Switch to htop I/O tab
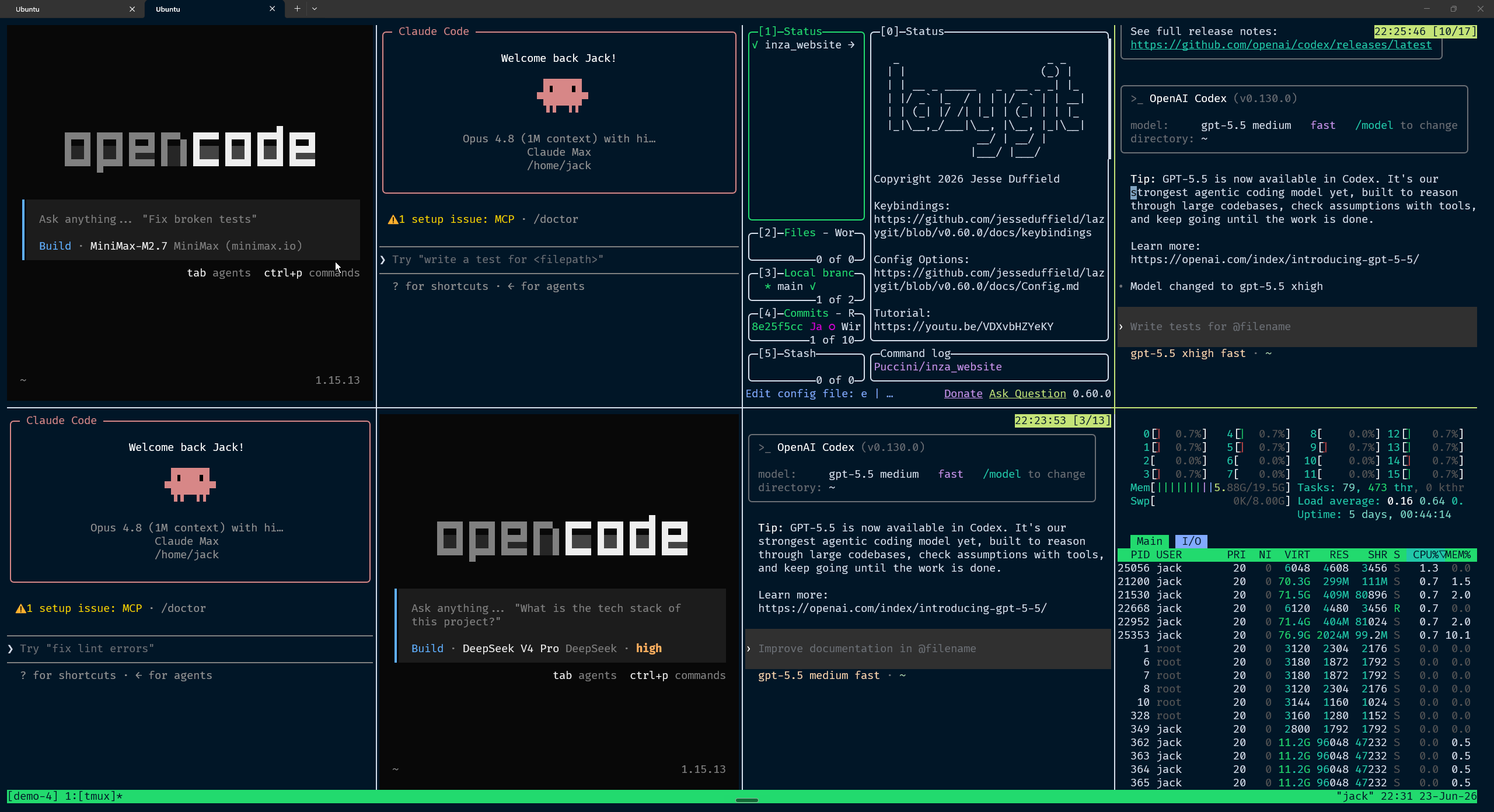The width and height of the screenshot is (1494, 812). pyautogui.click(x=1191, y=541)
